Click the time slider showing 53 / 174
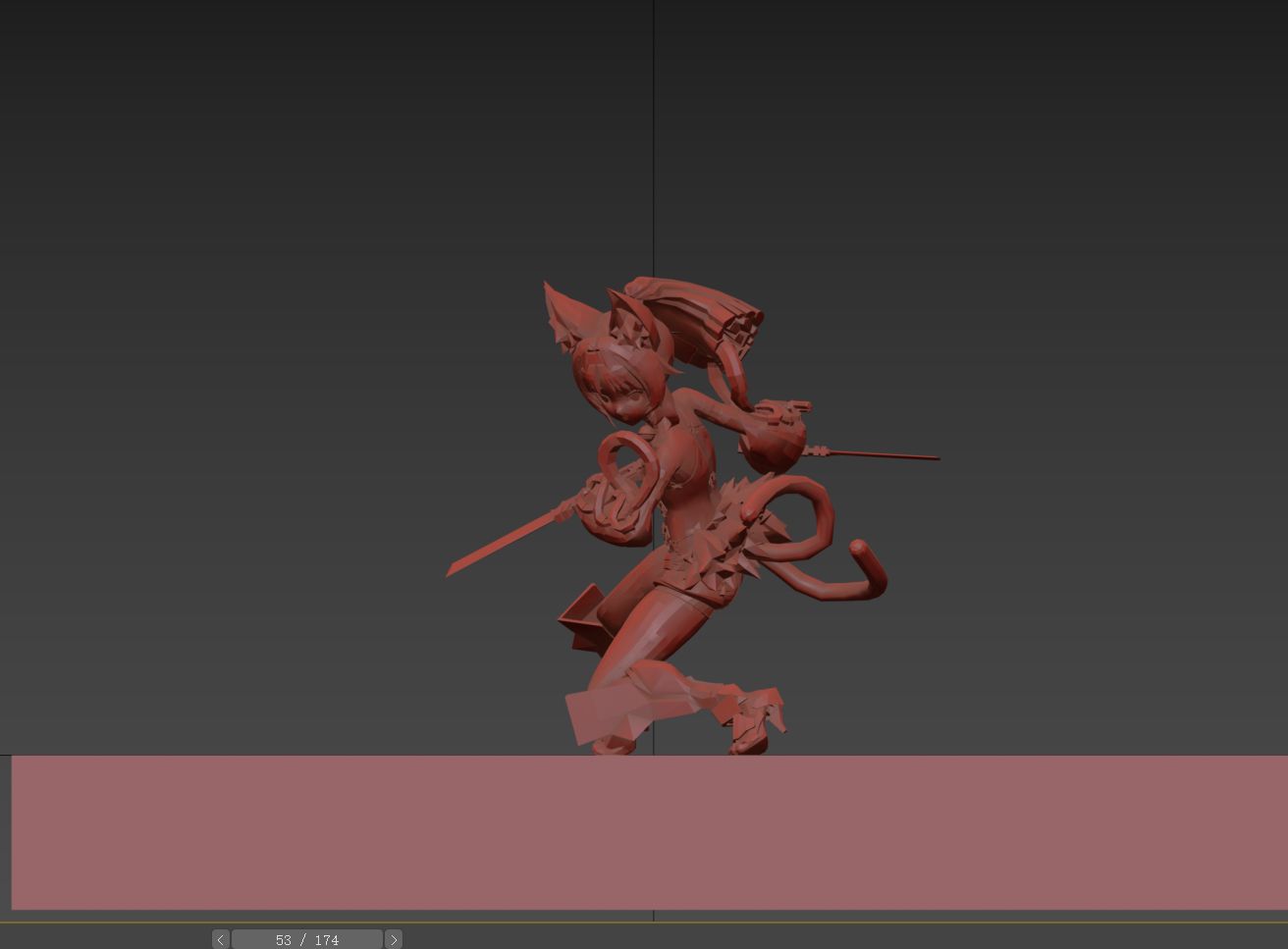The height and width of the screenshot is (949, 1288). tap(306, 939)
